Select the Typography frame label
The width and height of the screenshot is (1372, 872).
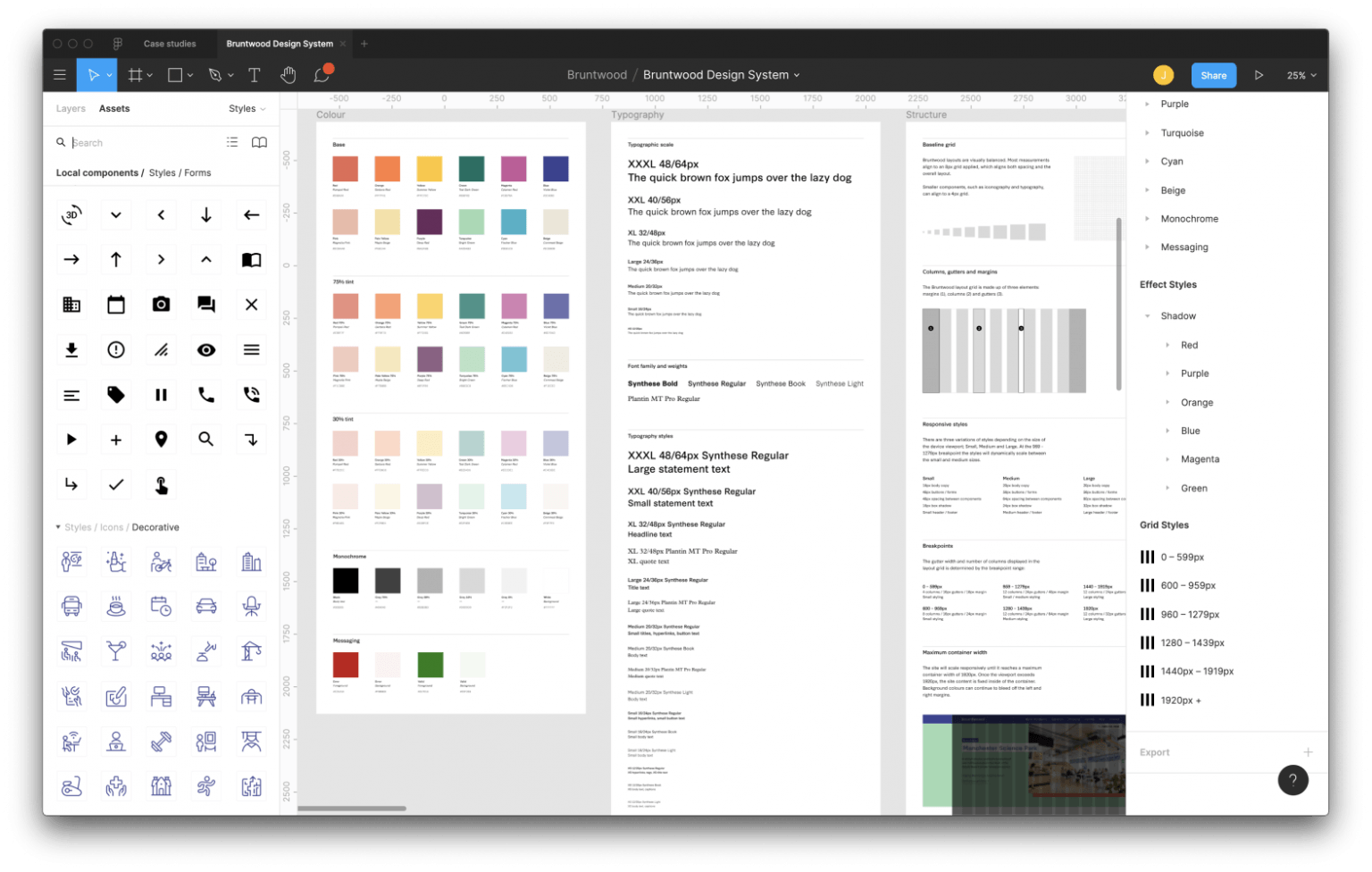click(x=637, y=114)
